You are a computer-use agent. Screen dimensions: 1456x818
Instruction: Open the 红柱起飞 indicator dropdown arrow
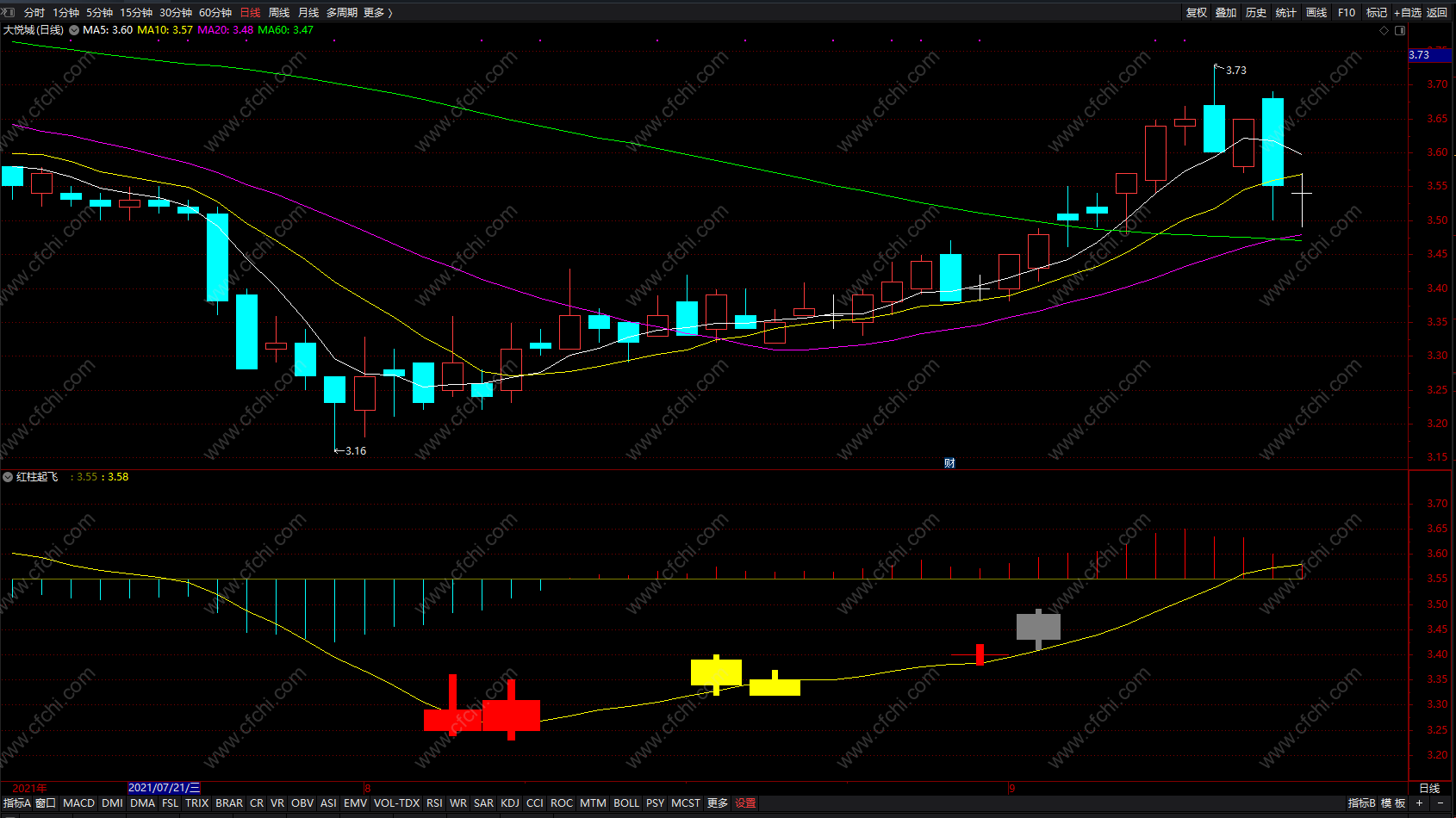(x=8, y=477)
